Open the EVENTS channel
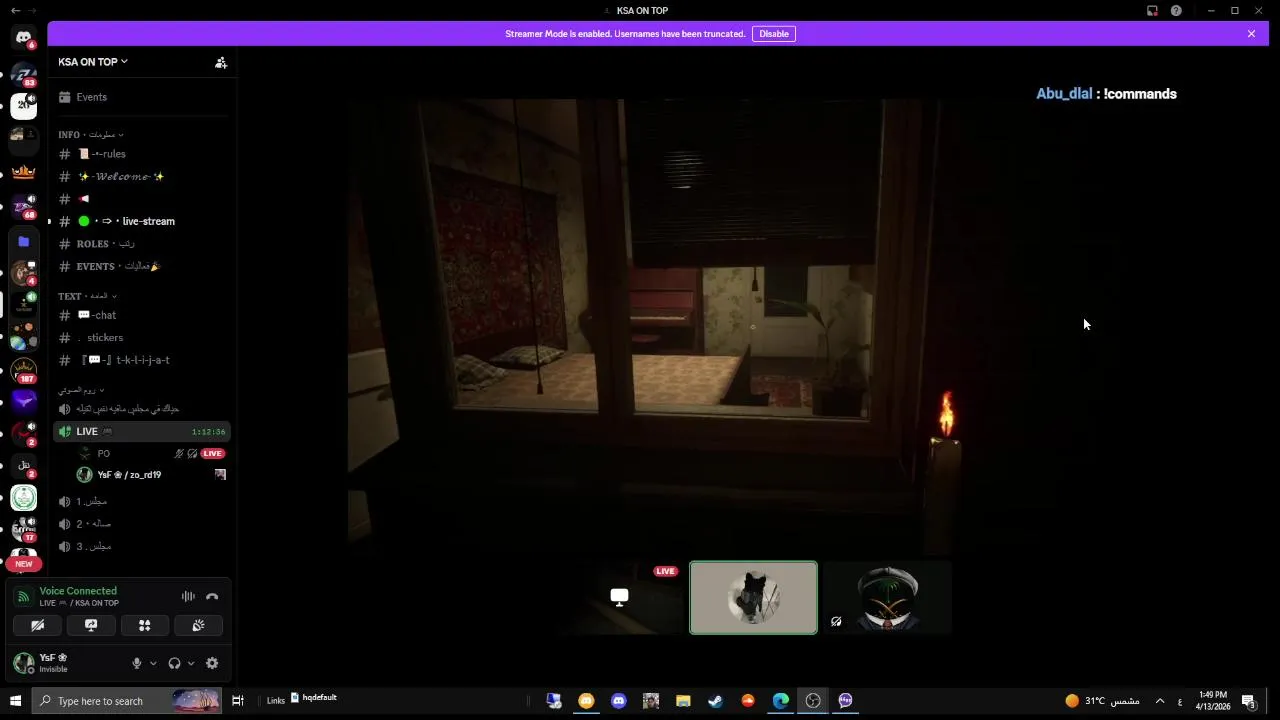Image resolution: width=1280 pixels, height=720 pixels. [x=142, y=266]
